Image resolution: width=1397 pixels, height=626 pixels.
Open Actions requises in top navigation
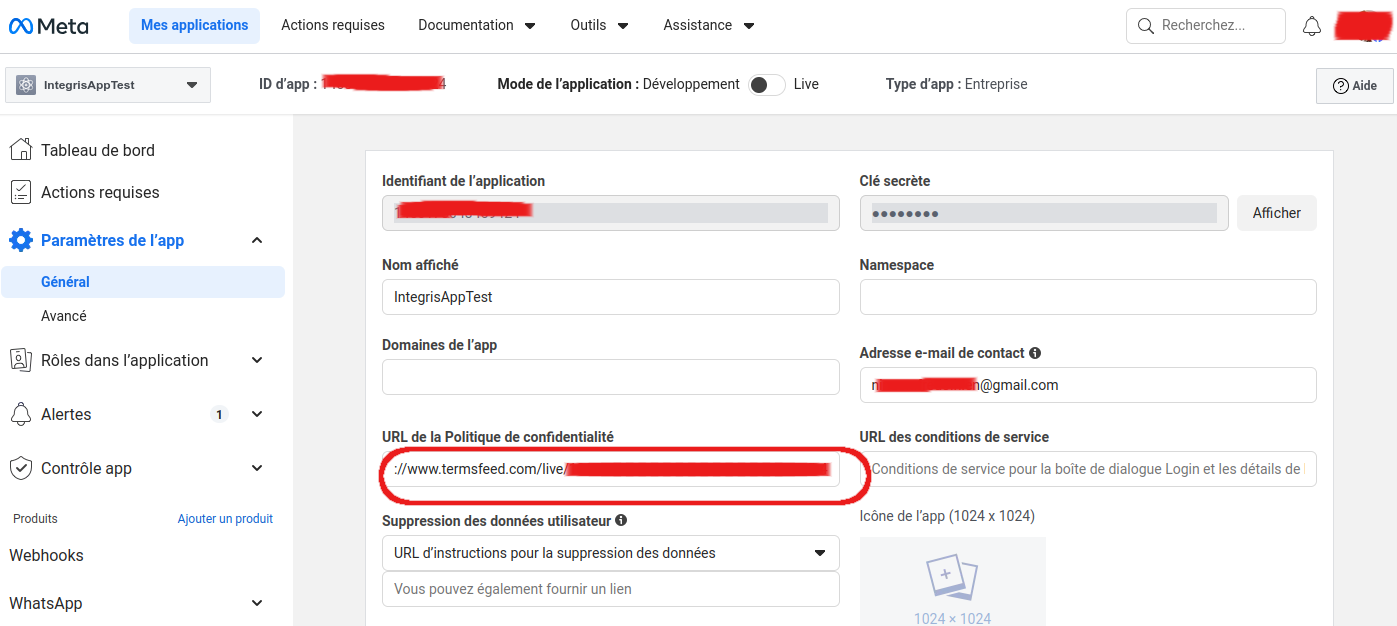click(333, 25)
